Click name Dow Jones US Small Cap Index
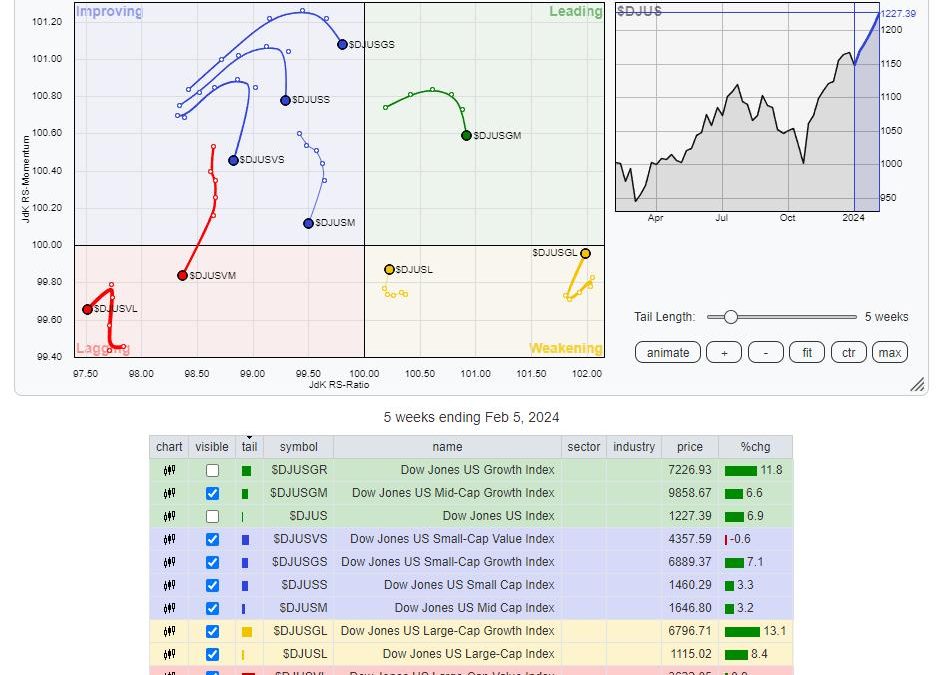 click(x=469, y=585)
